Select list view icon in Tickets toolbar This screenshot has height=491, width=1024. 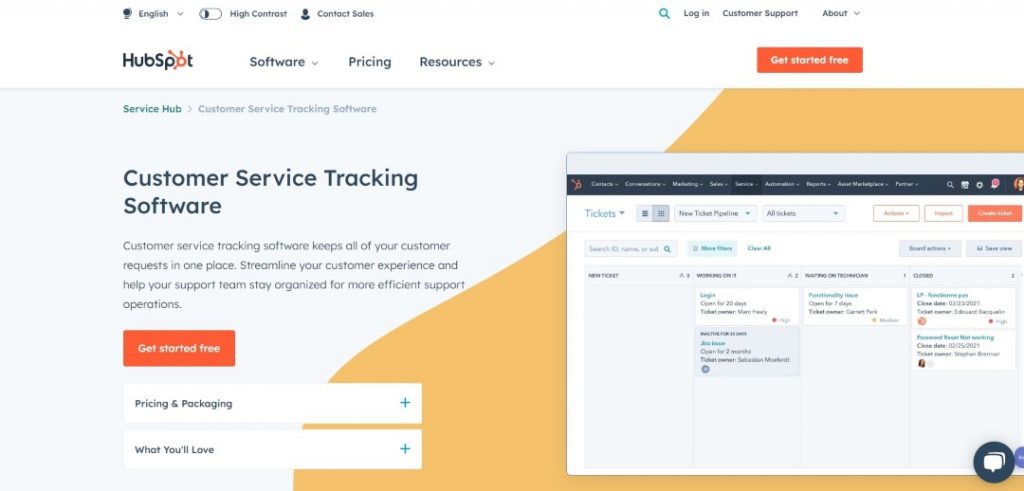tap(645, 214)
